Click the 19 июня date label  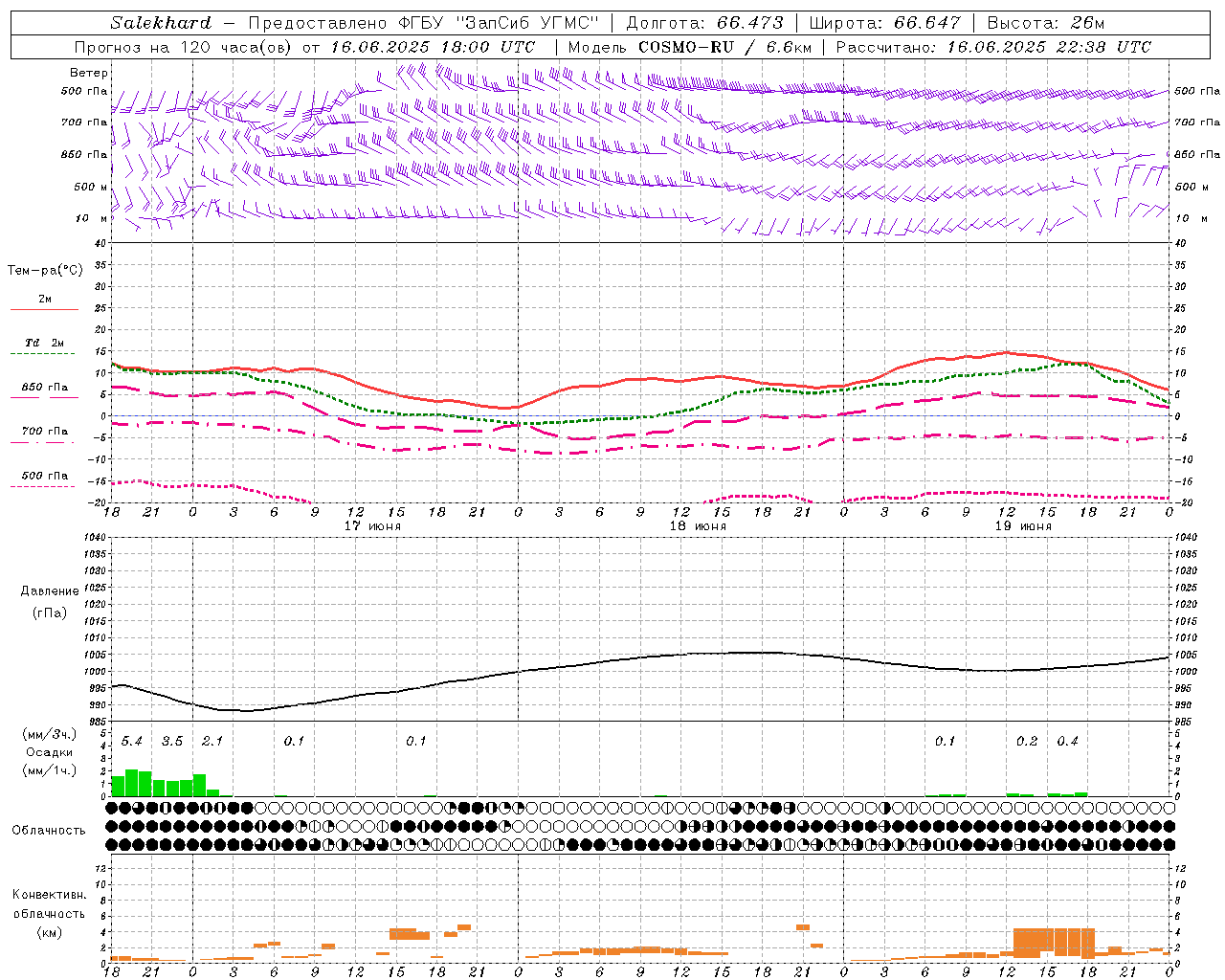coord(1023,526)
